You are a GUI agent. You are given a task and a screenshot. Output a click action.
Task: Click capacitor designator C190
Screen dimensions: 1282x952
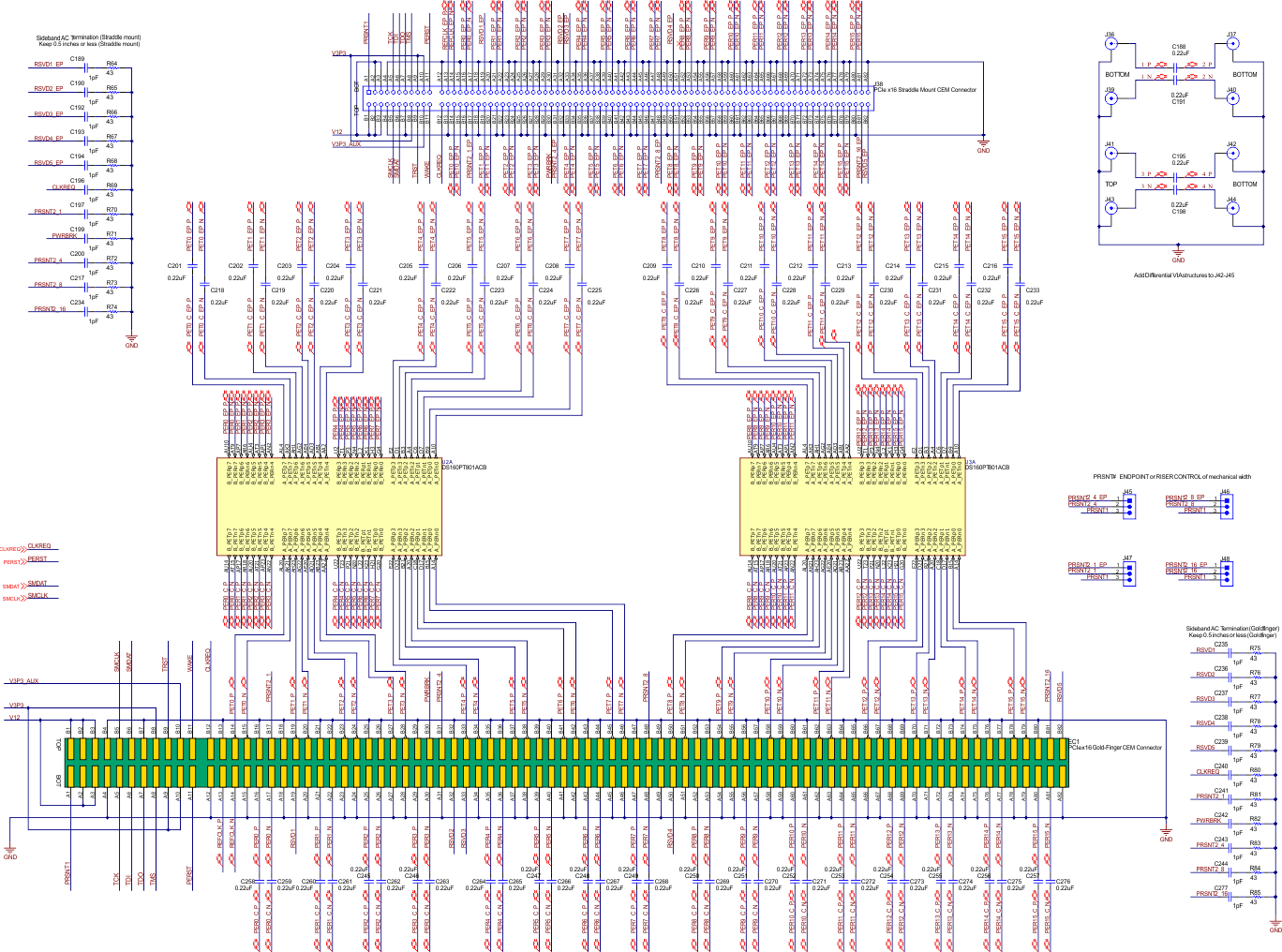tap(77, 83)
